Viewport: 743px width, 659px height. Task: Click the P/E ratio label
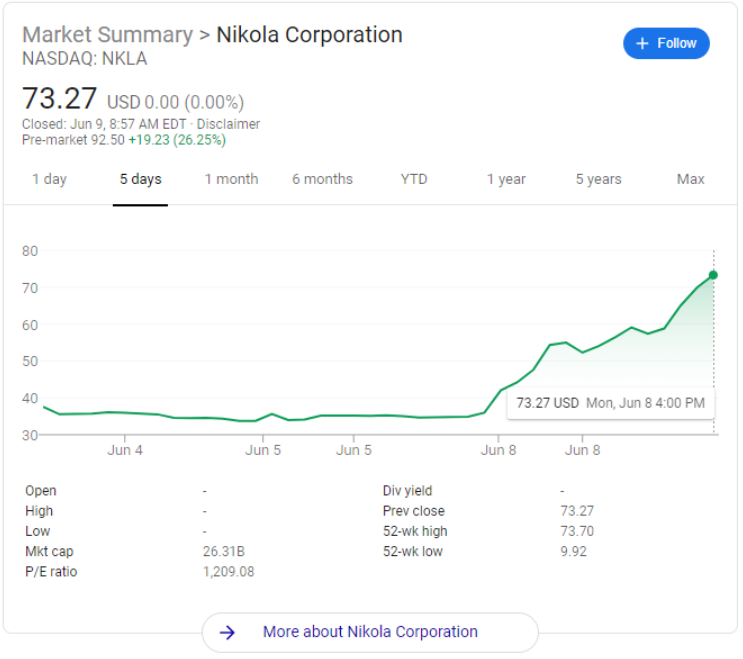[x=51, y=572]
